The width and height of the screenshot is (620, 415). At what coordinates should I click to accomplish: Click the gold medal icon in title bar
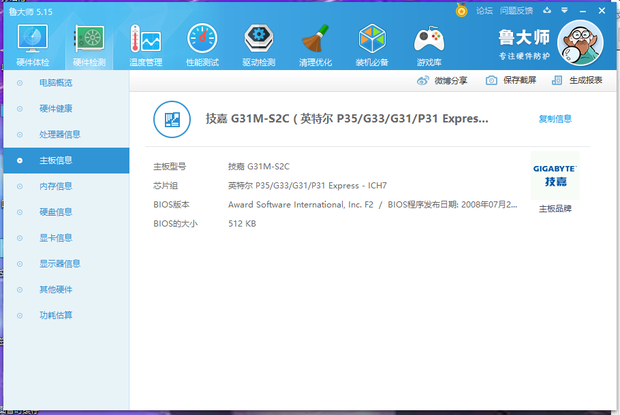461,10
